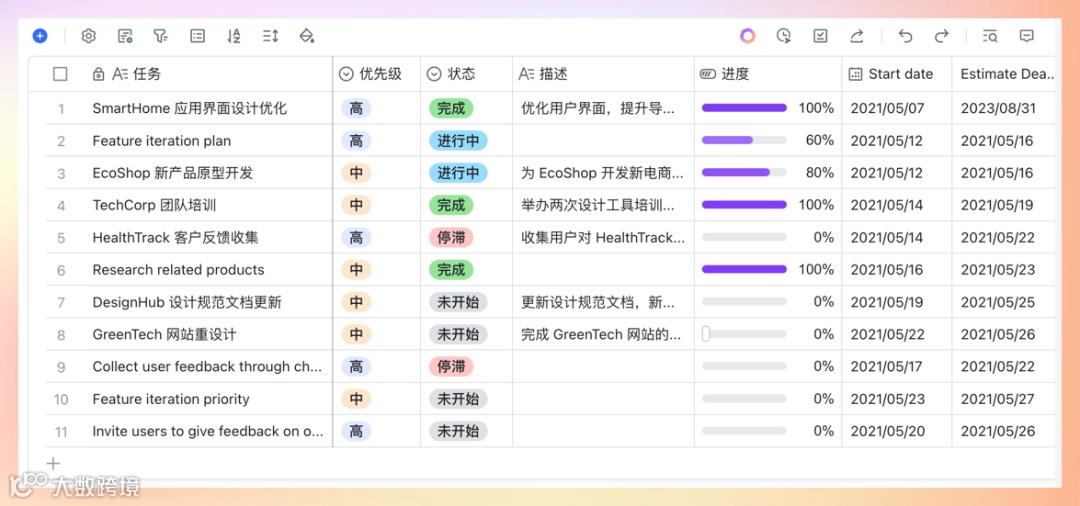Open the group-by list toolbar icon
The image size is (1080, 506).
click(x=198, y=36)
